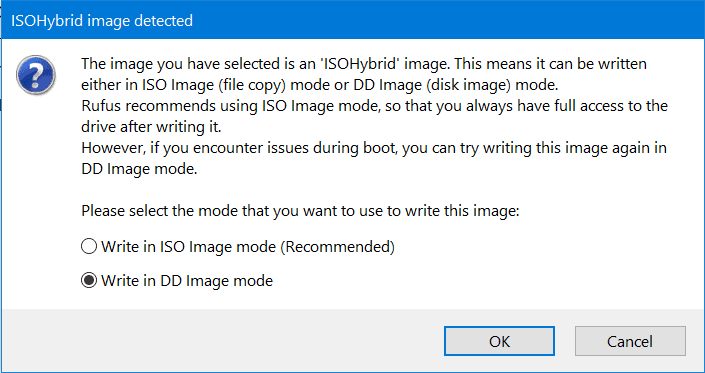Viewport: 705px width, 373px height.
Task: Click the blue question mark icon
Action: pos(36,75)
